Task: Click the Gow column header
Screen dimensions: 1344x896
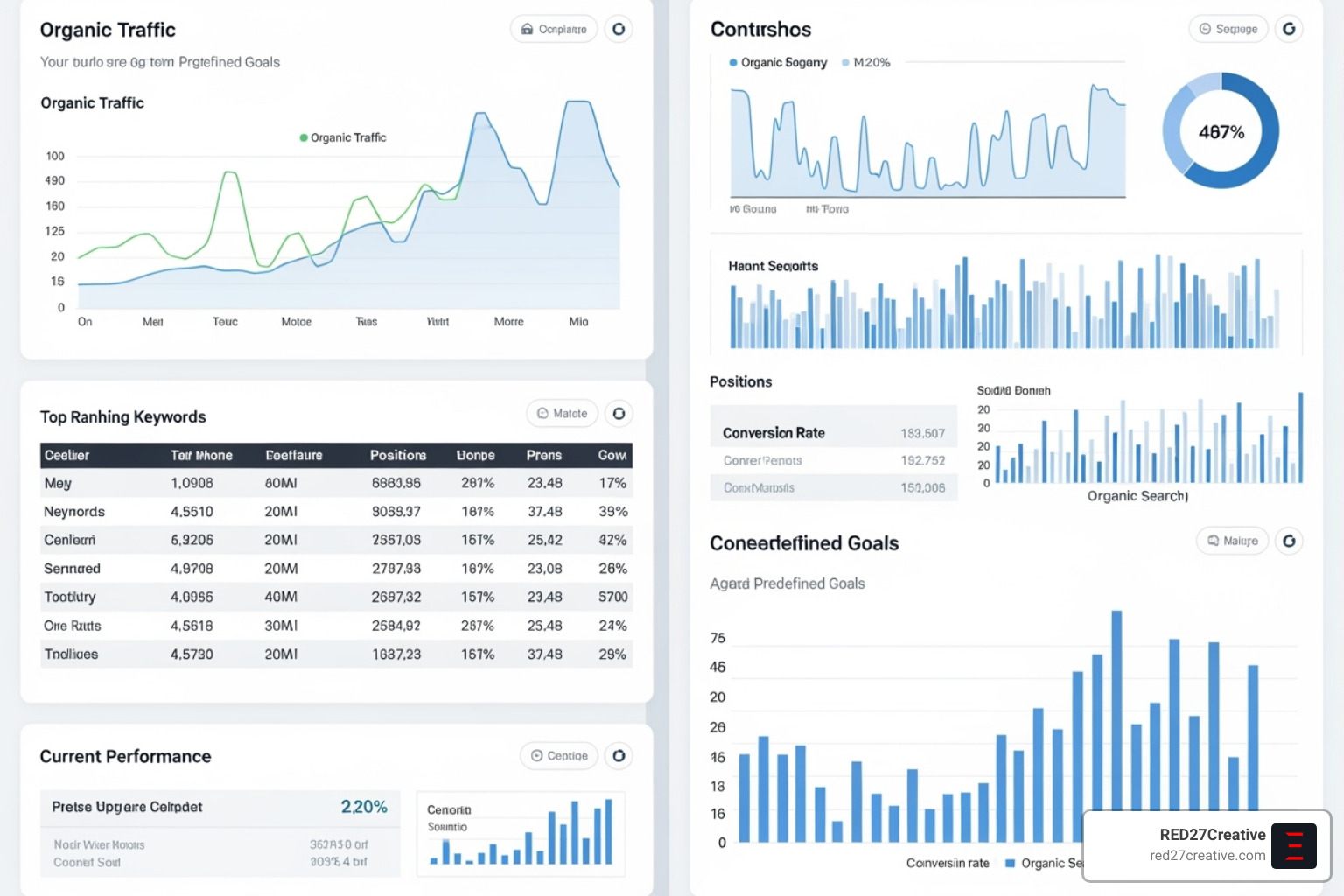Action: click(612, 455)
